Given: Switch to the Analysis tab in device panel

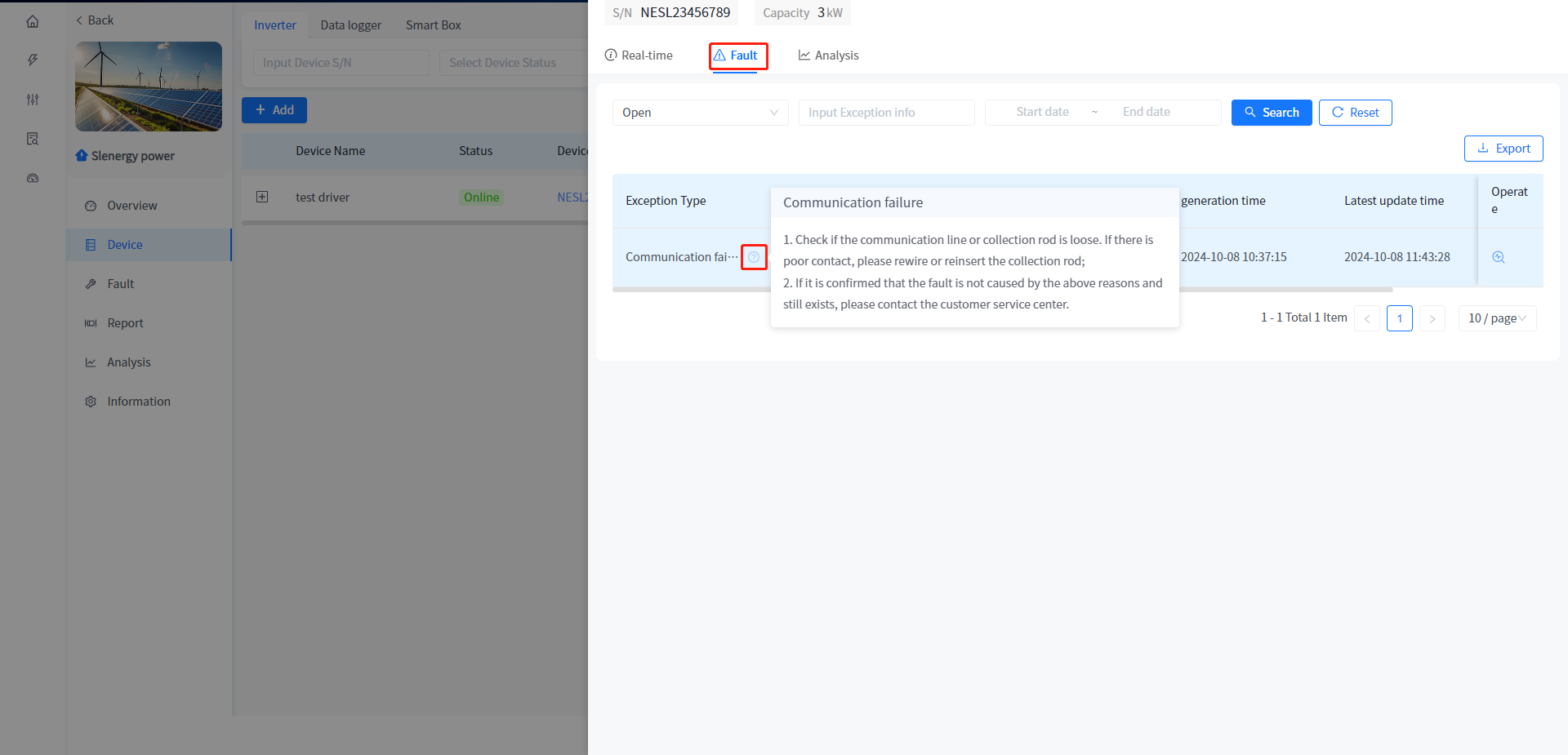Looking at the screenshot, I should [828, 56].
